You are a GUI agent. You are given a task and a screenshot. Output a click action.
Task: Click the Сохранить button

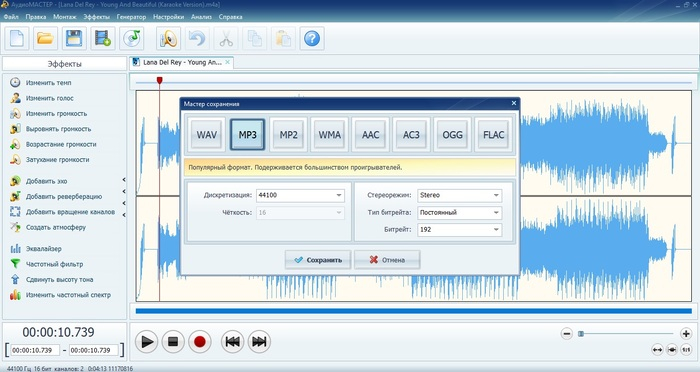[x=318, y=260]
